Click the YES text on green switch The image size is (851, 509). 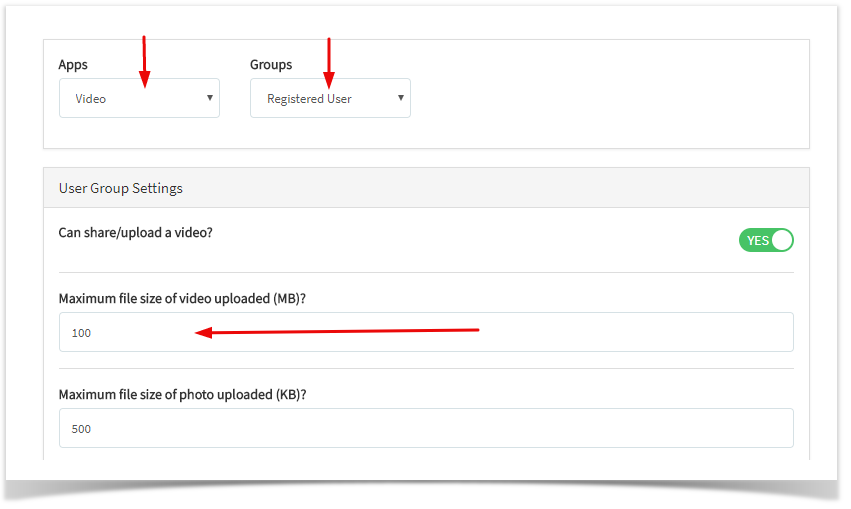point(758,240)
